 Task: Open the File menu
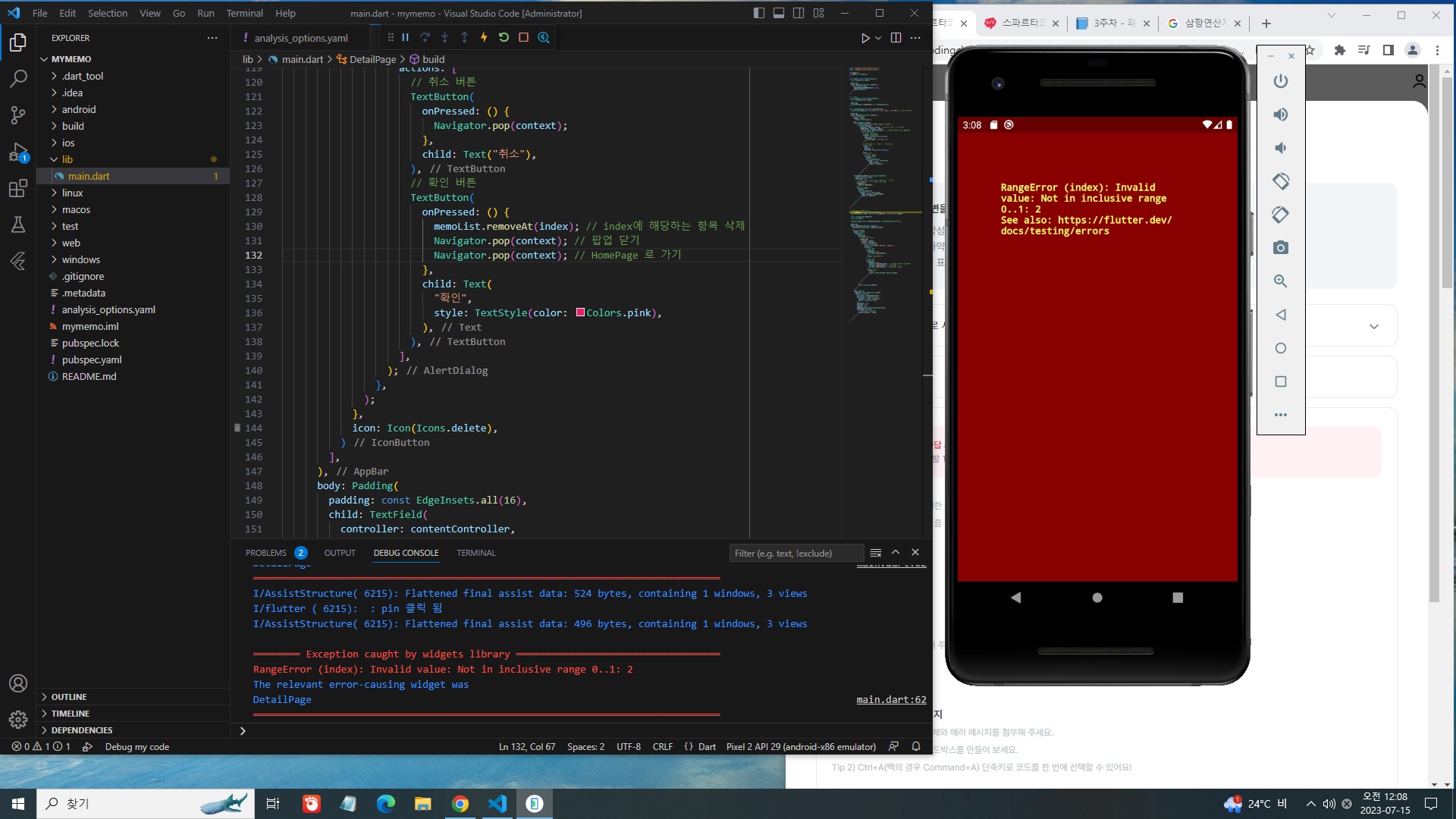click(x=40, y=13)
